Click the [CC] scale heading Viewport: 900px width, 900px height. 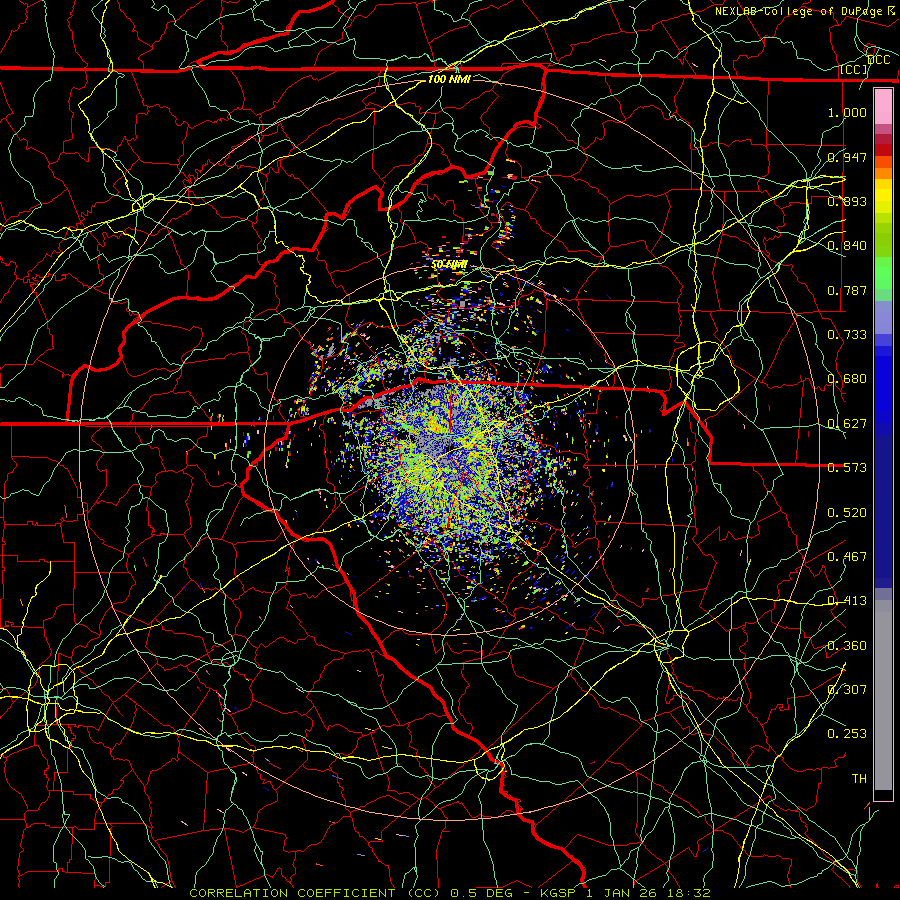click(854, 70)
